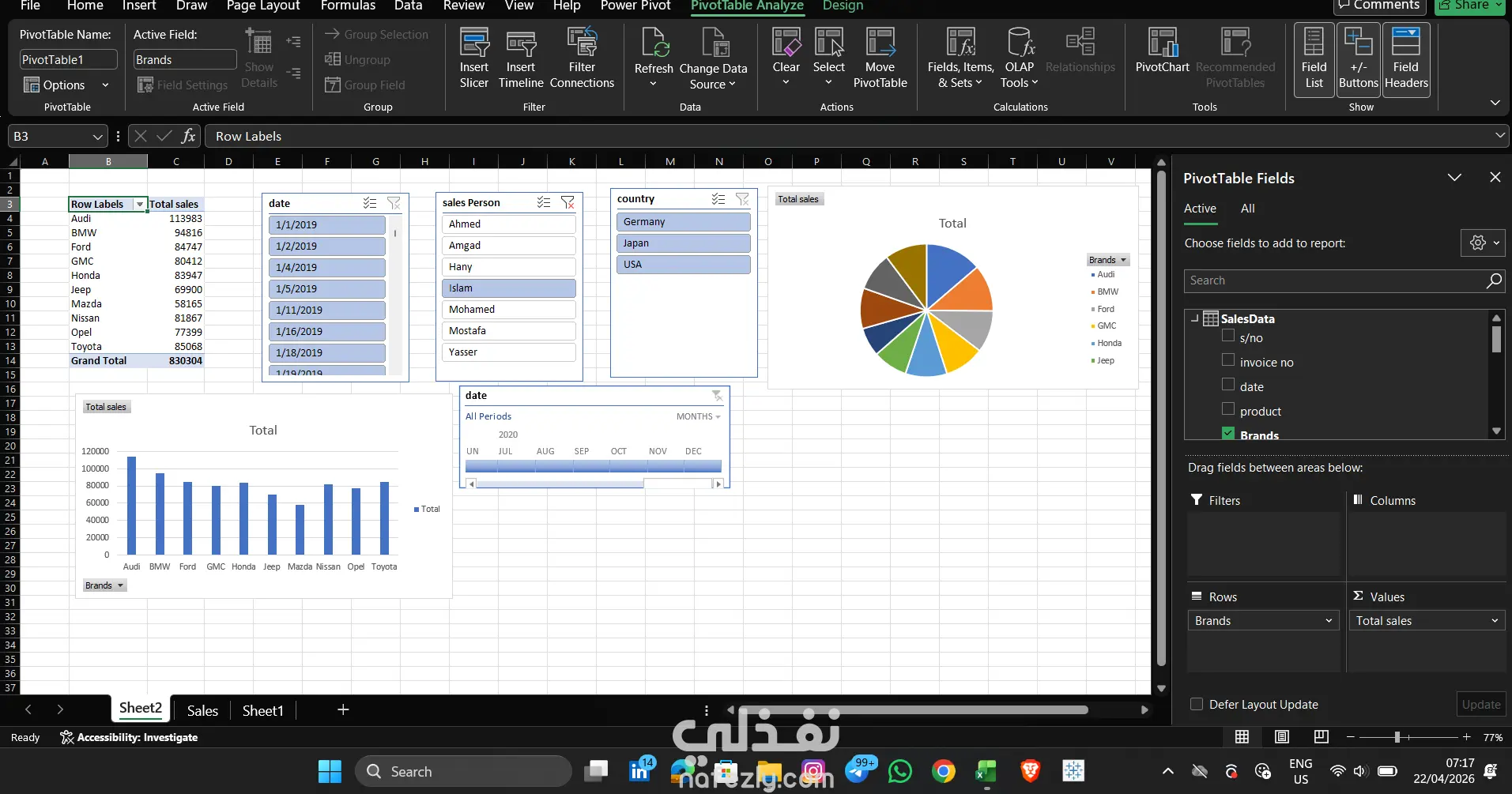Insert a Timeline filter
1512x794 pixels.
pyautogui.click(x=521, y=58)
